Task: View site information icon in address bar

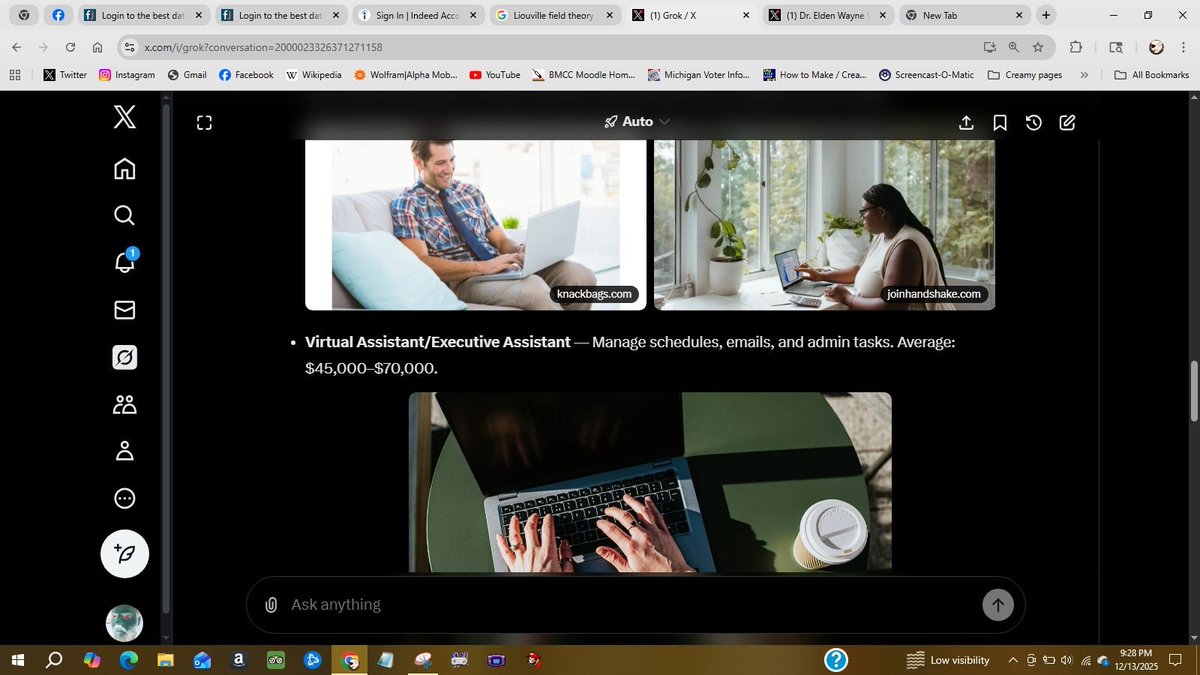Action: (128, 47)
